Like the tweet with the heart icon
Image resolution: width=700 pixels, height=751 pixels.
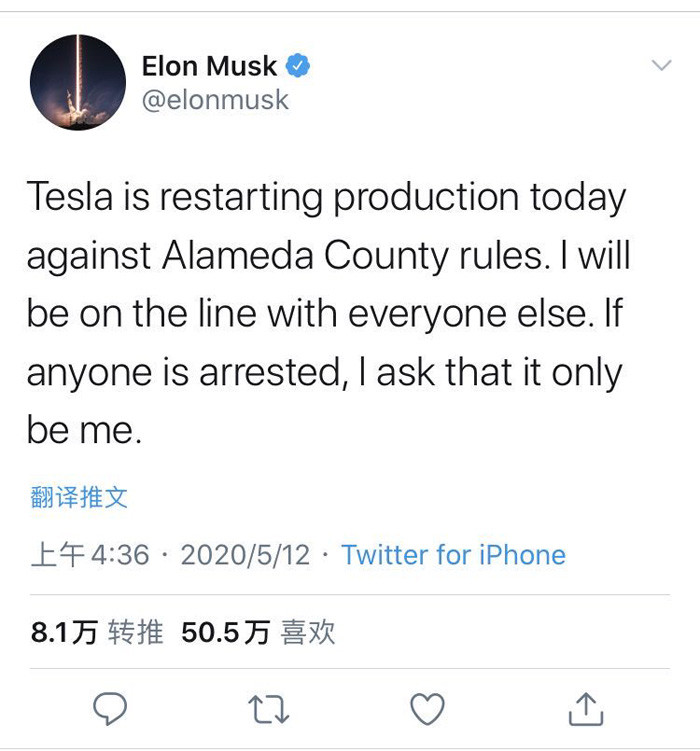(428, 708)
